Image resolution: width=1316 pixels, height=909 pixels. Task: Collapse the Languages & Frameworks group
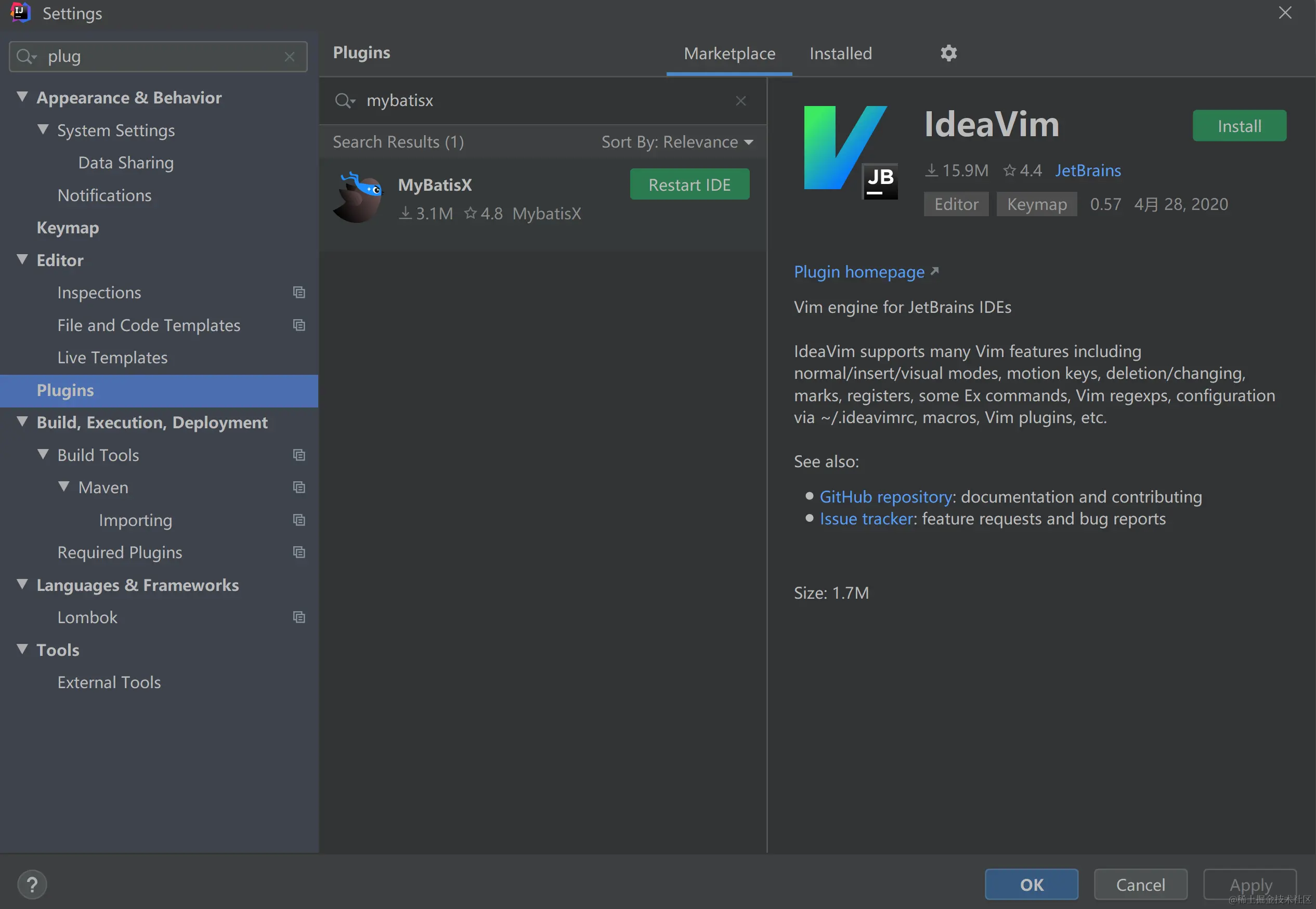22,584
